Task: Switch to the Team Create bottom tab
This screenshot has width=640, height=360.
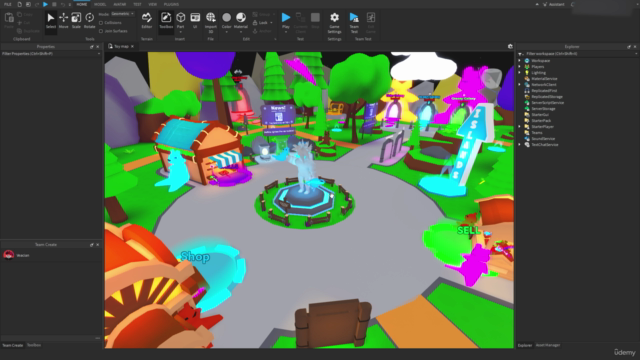Action: pyautogui.click(x=13, y=345)
